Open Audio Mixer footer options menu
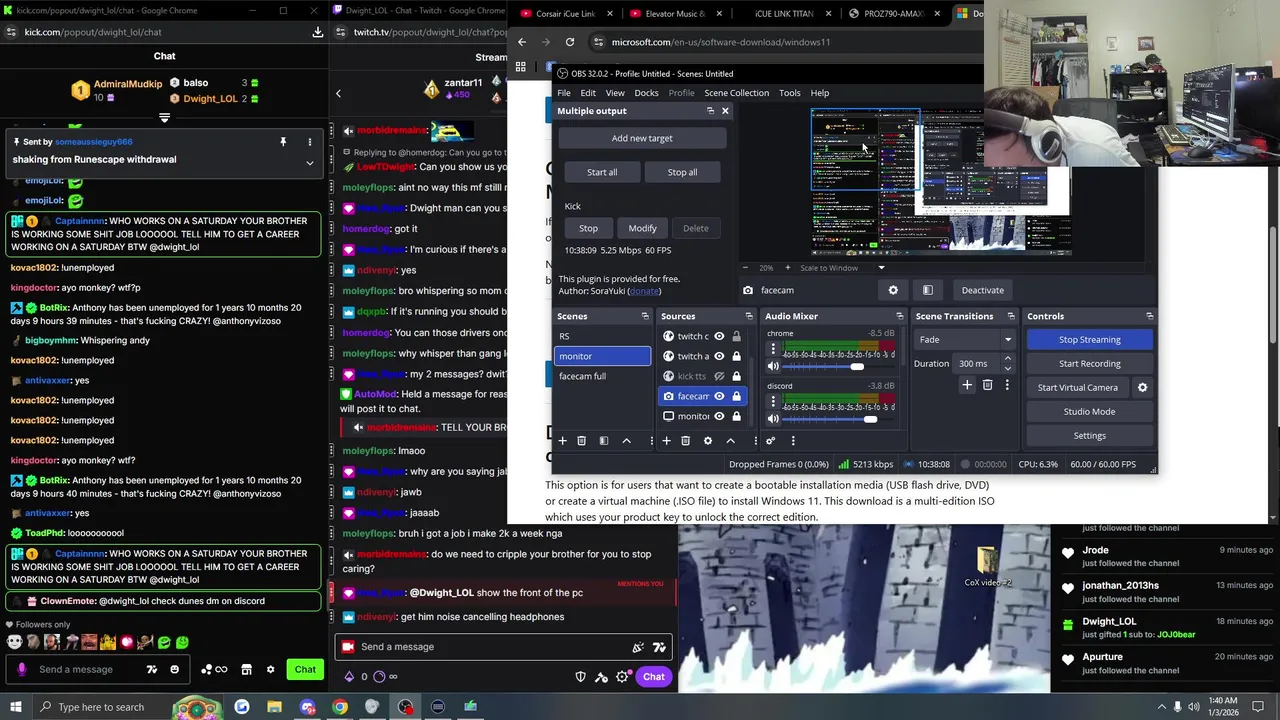Screen dimensions: 1280x720 click(x=793, y=441)
